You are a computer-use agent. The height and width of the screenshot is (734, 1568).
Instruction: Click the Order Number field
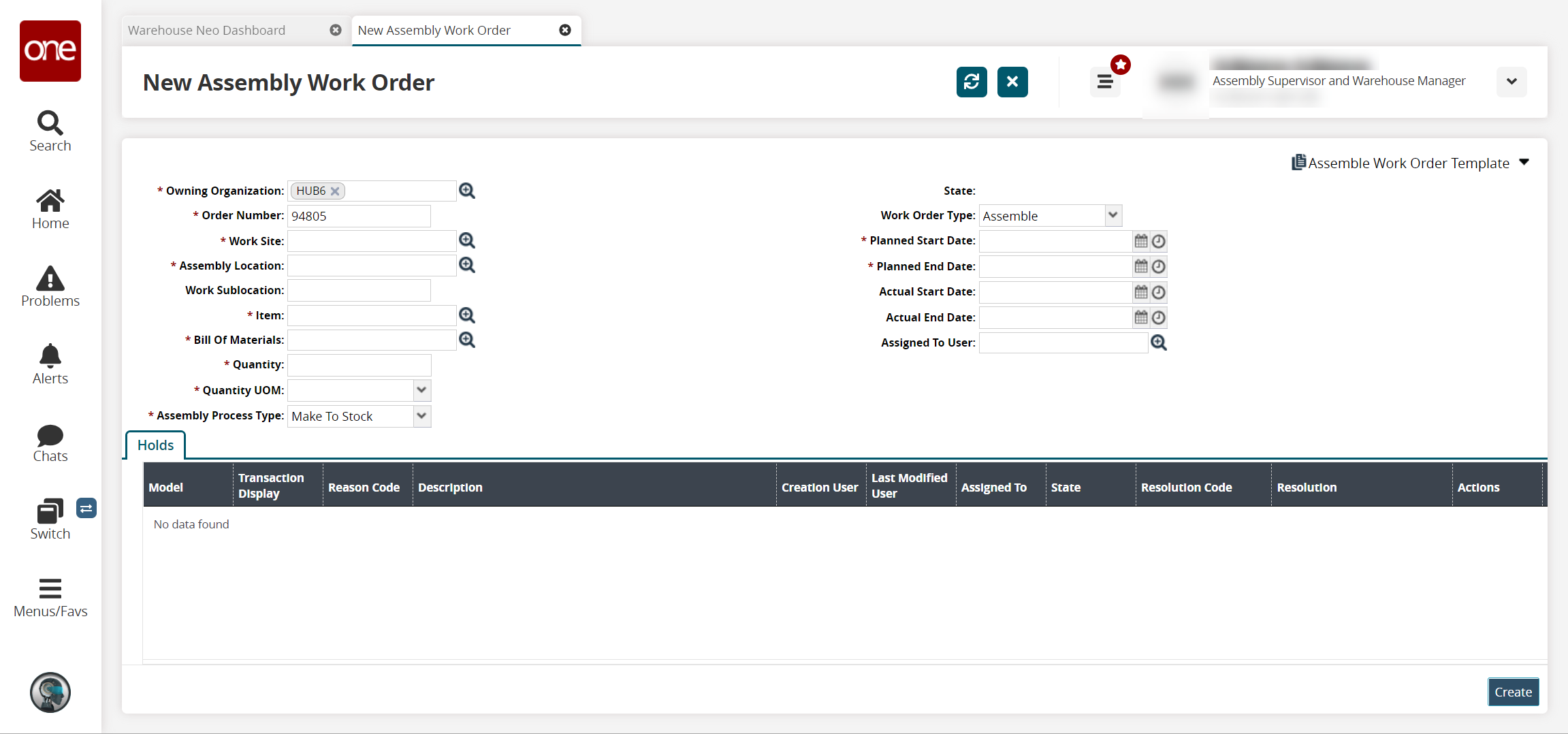click(x=359, y=216)
